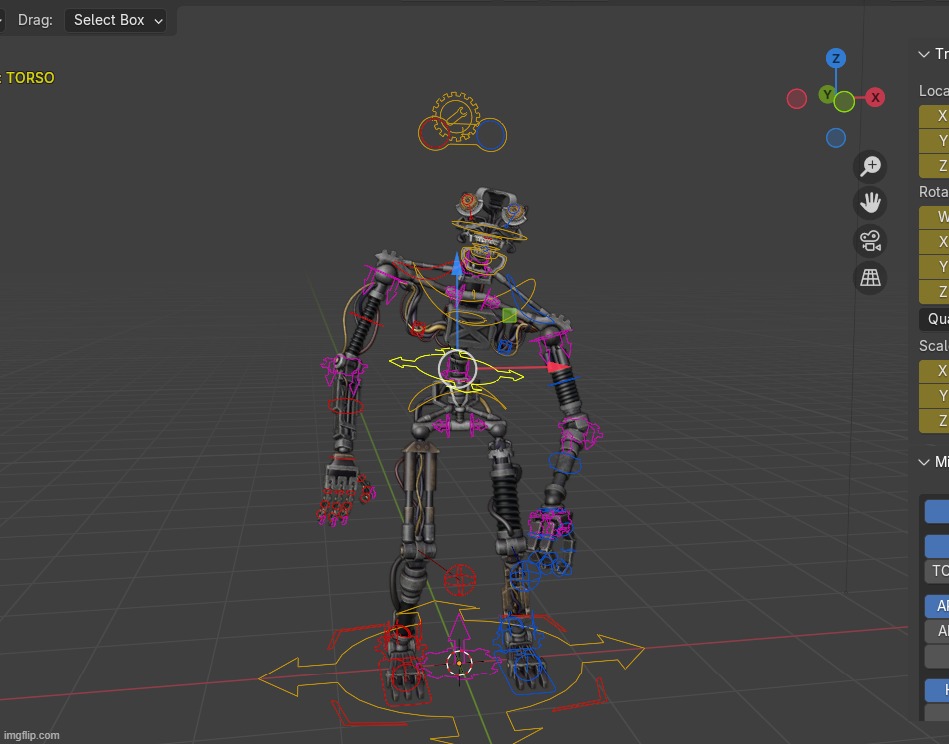Click the blue Z axis on navigation gizmo

[836, 59]
